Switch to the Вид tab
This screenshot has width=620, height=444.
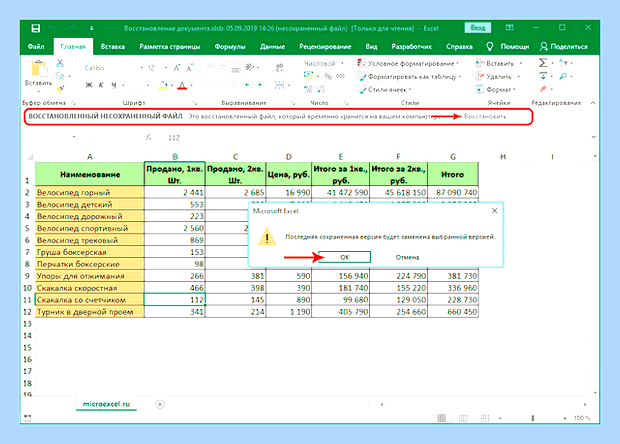click(x=371, y=47)
